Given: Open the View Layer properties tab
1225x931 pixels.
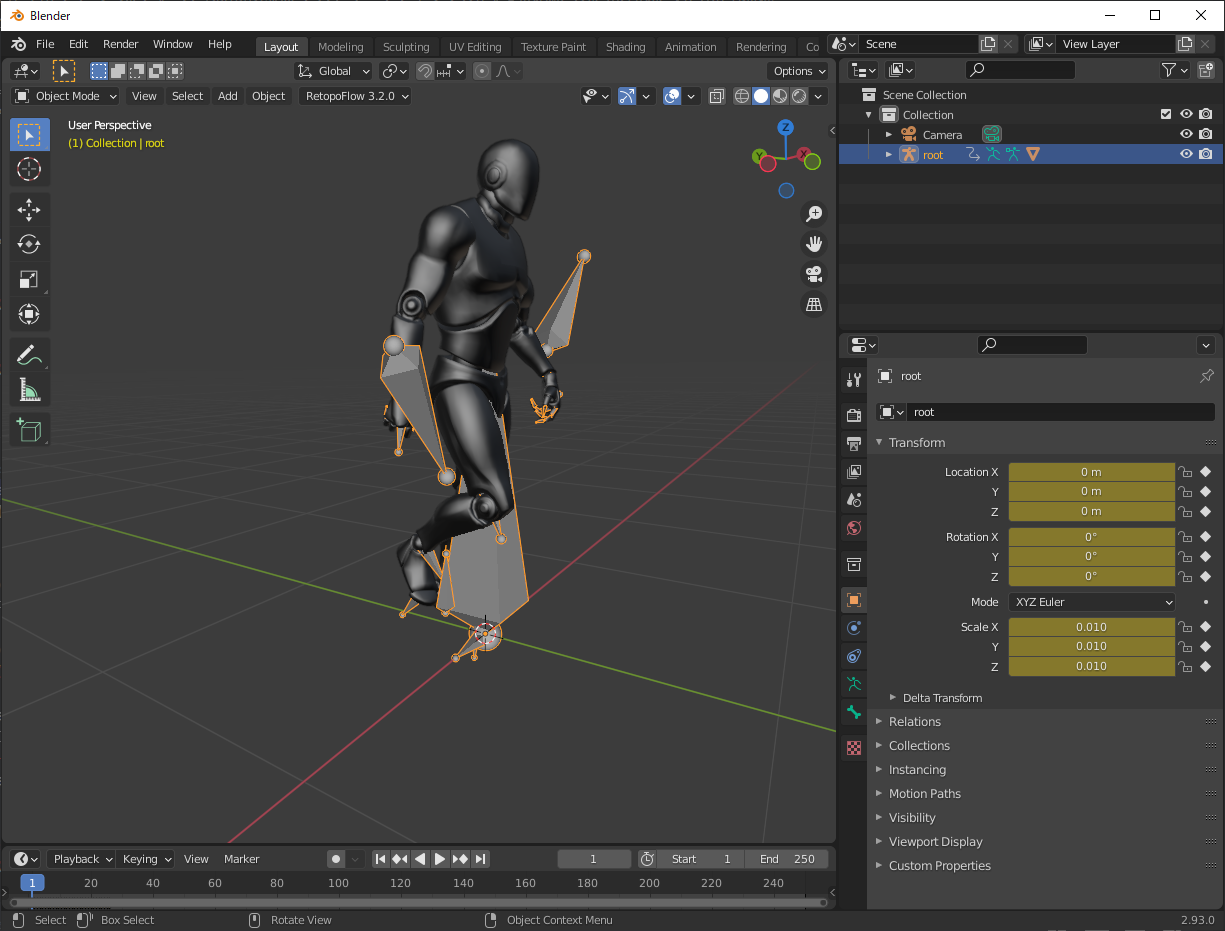Looking at the screenshot, I should pos(854,471).
